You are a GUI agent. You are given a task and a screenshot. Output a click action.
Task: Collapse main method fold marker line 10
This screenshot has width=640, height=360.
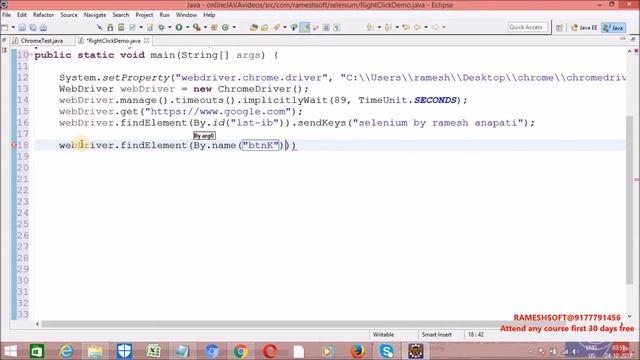(x=31, y=55)
